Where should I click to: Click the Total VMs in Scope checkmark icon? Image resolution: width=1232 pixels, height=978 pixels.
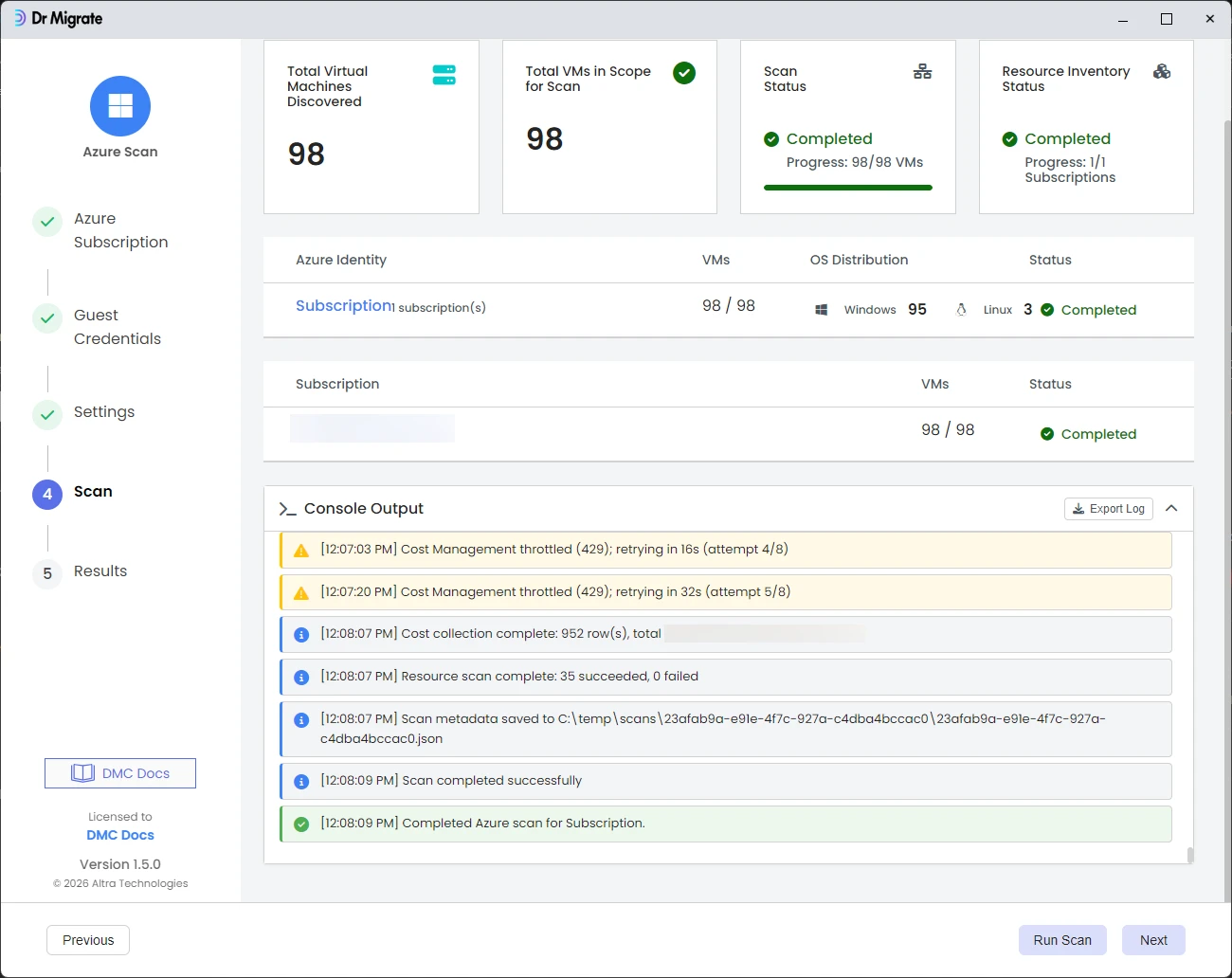[684, 73]
